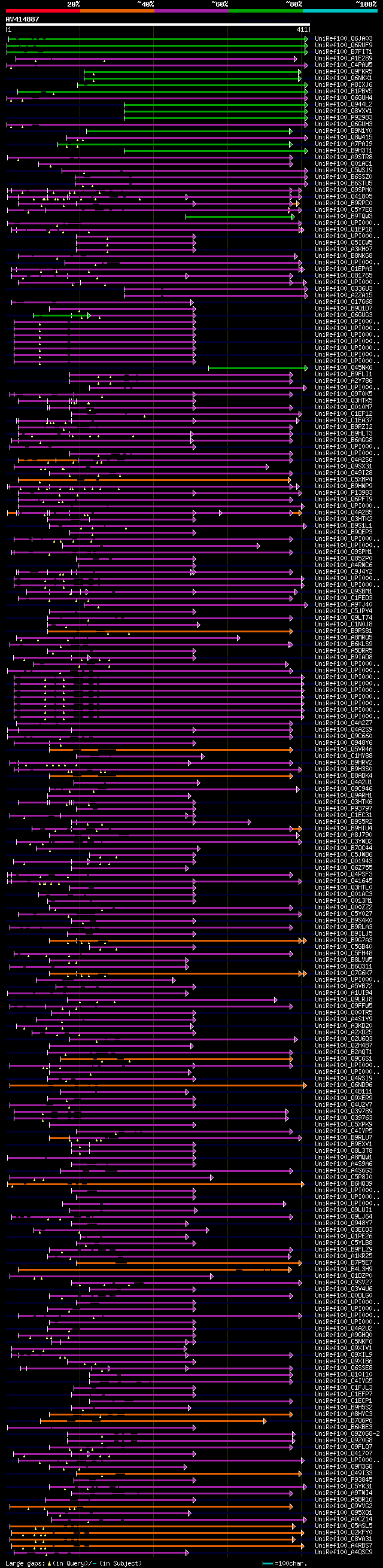Screen dimensions: 383x1568
Task: Click hit label UniRef100_A8IXJ6
Action: click(344, 85)
